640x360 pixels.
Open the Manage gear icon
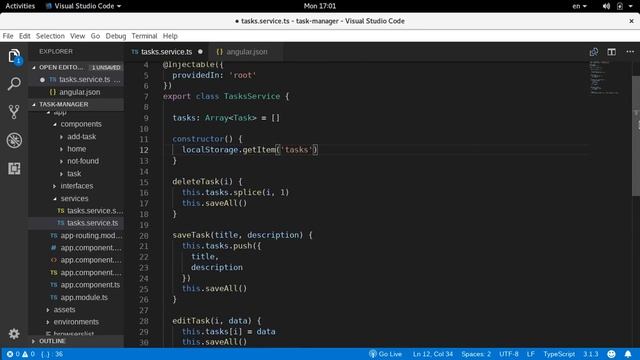[14, 333]
